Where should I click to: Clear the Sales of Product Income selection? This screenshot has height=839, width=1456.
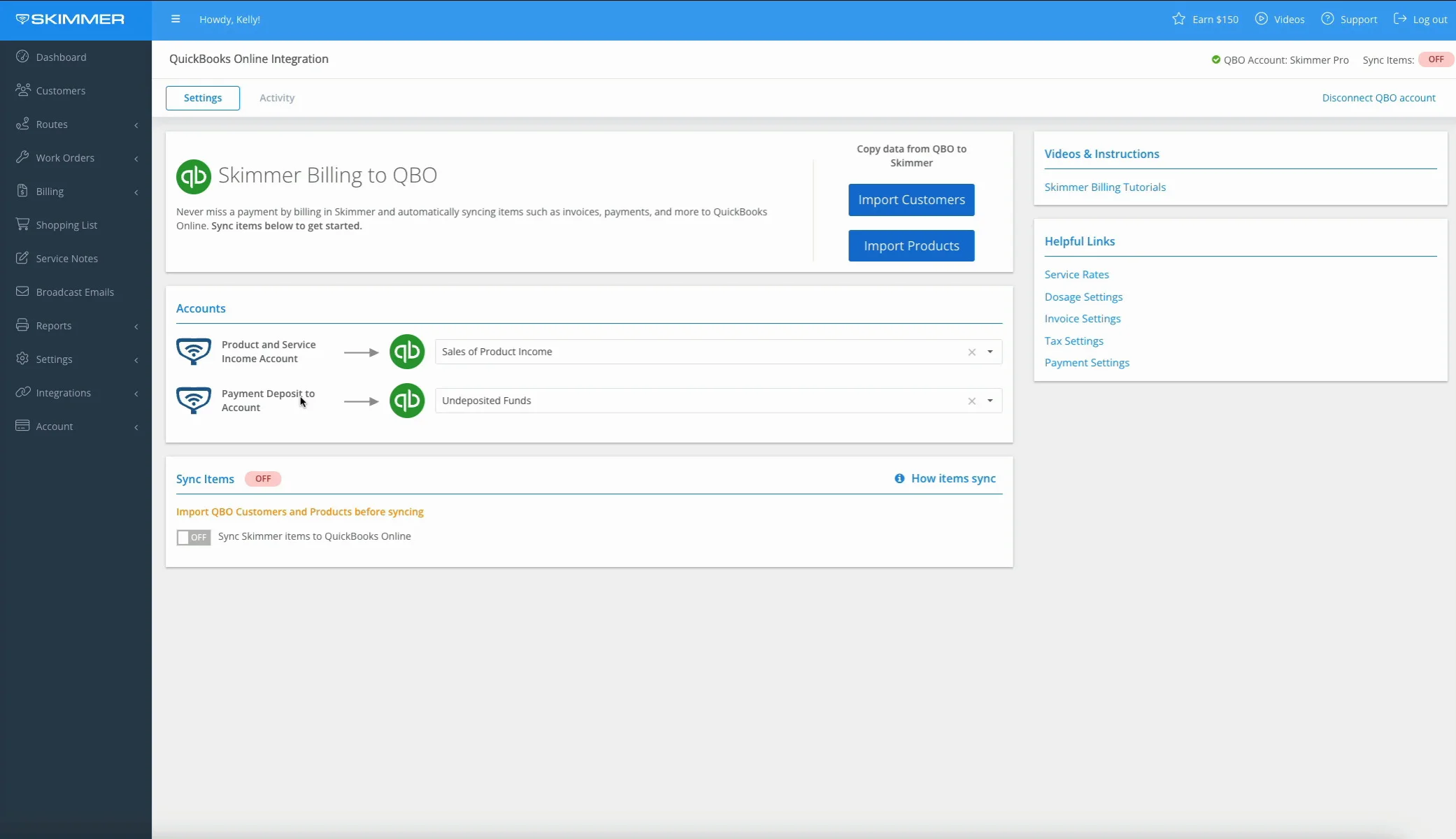pos(971,352)
